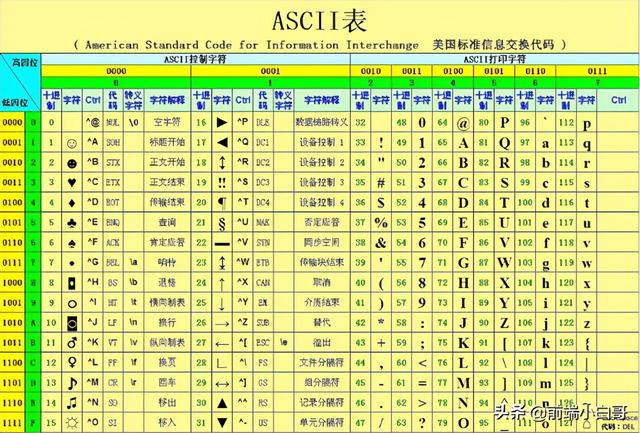Select the '替代' description cell
This screenshot has height=433, width=640.
tap(322, 322)
